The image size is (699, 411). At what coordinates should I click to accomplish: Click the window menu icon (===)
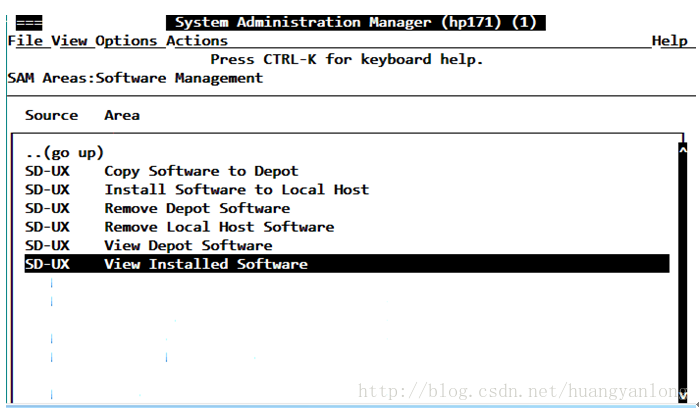click(x=29, y=22)
